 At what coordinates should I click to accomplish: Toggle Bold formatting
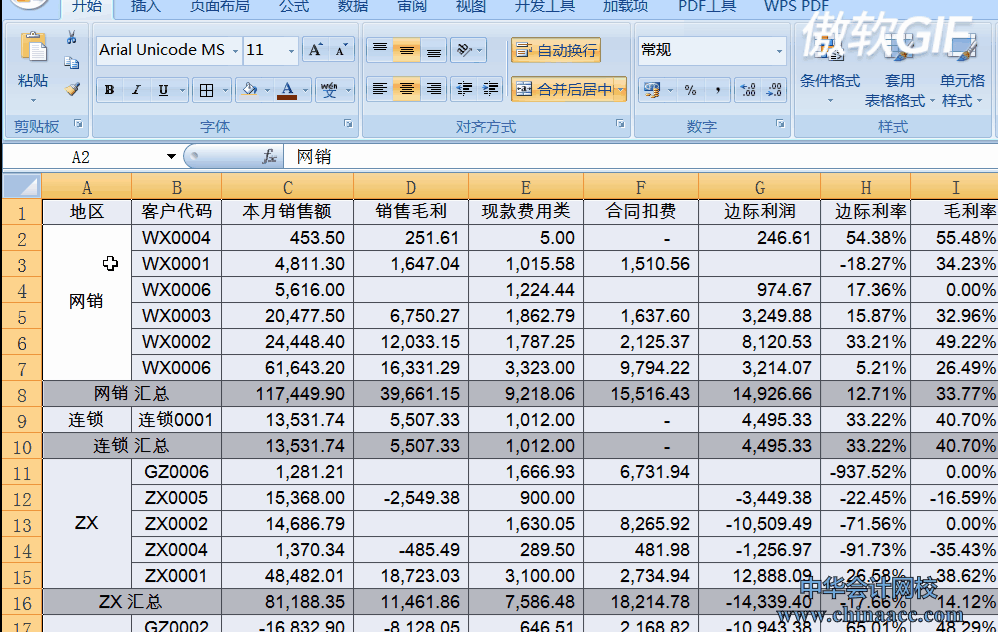coord(109,90)
